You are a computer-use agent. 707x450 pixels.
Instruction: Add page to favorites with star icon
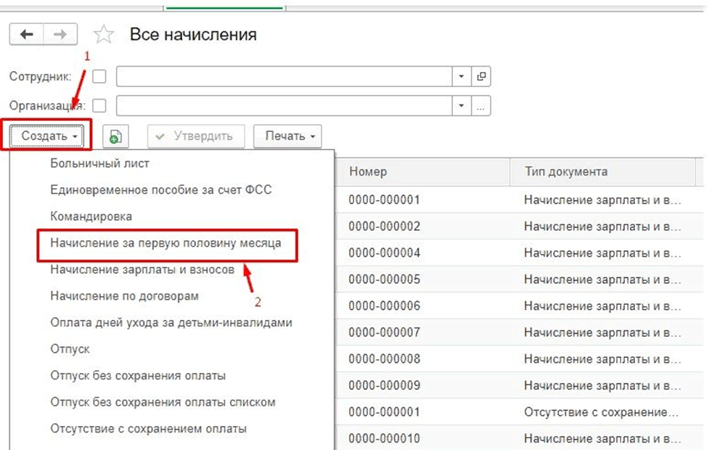click(104, 35)
